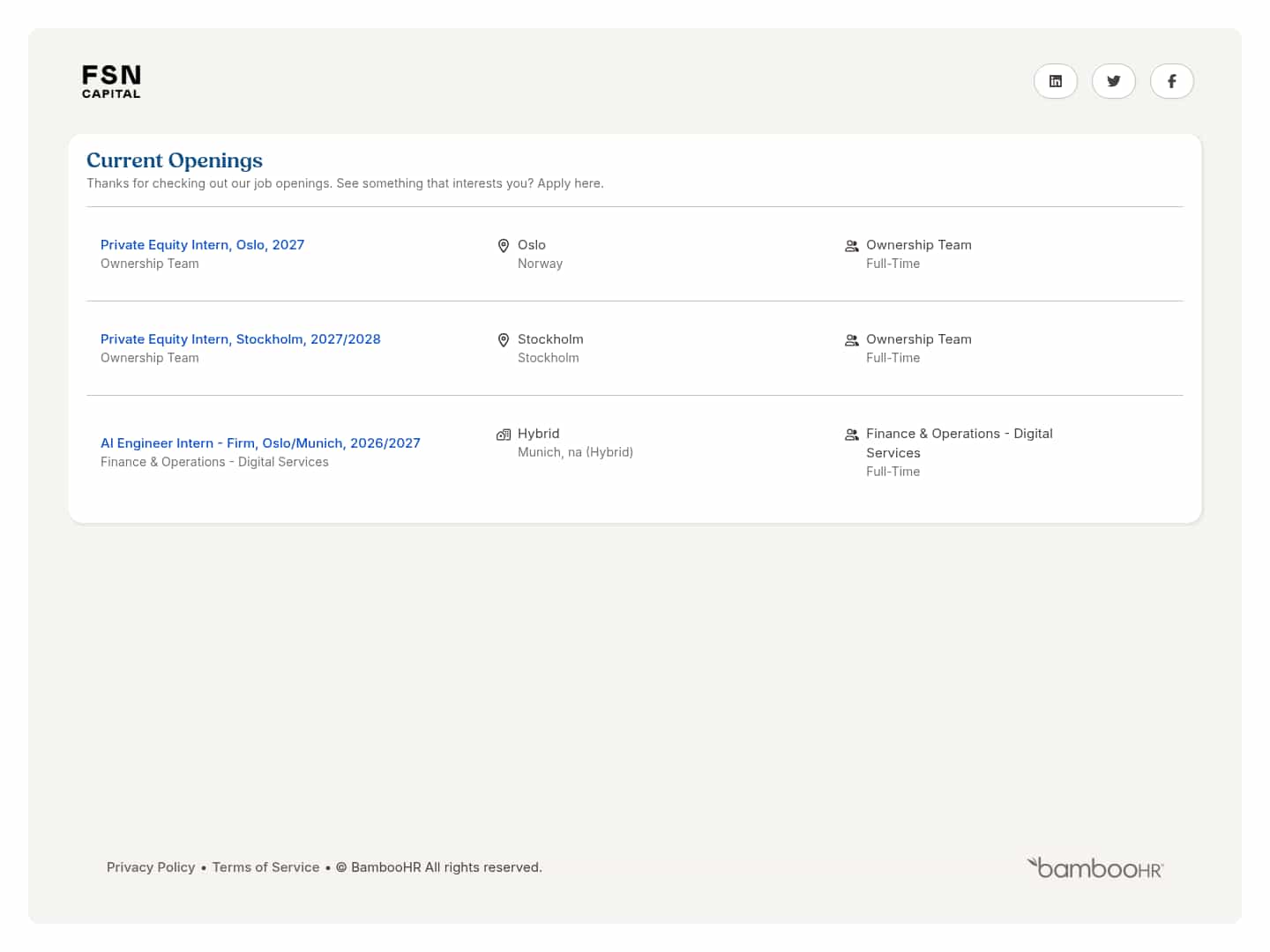This screenshot has width=1270, height=952.
Task: Click "Finance & Operations - Digital Services" under AI Engineer title
Action: click(x=214, y=462)
